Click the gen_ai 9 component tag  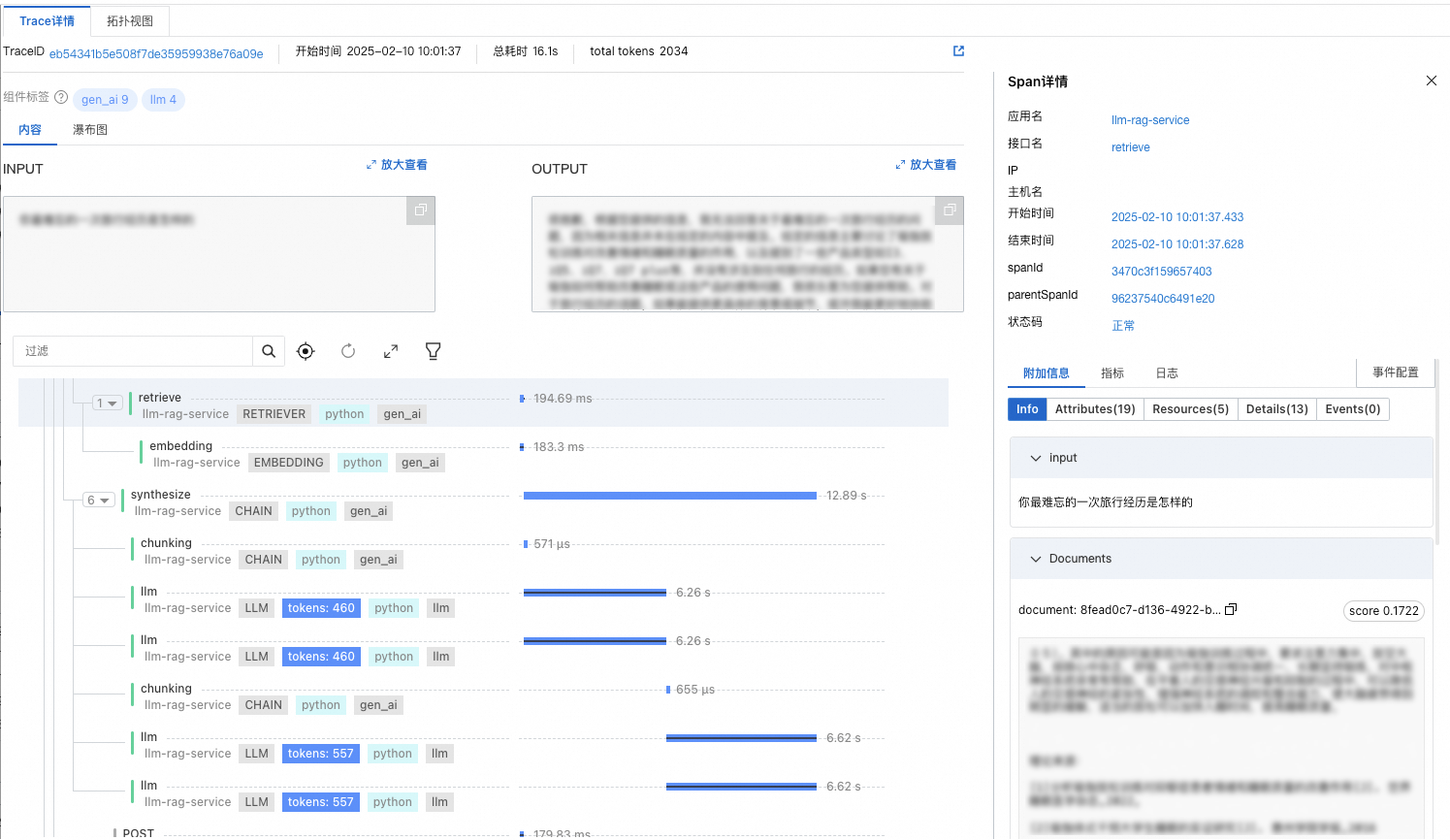[105, 100]
